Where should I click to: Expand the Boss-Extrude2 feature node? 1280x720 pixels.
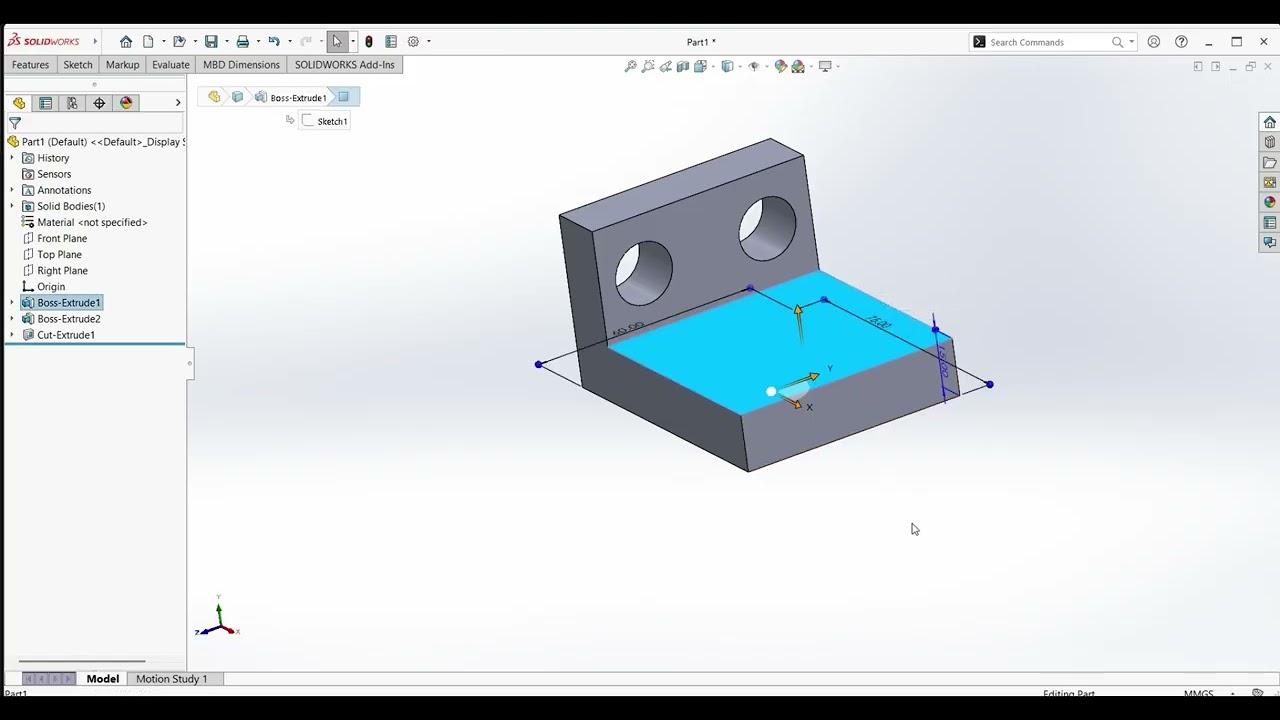pyautogui.click(x=12, y=319)
